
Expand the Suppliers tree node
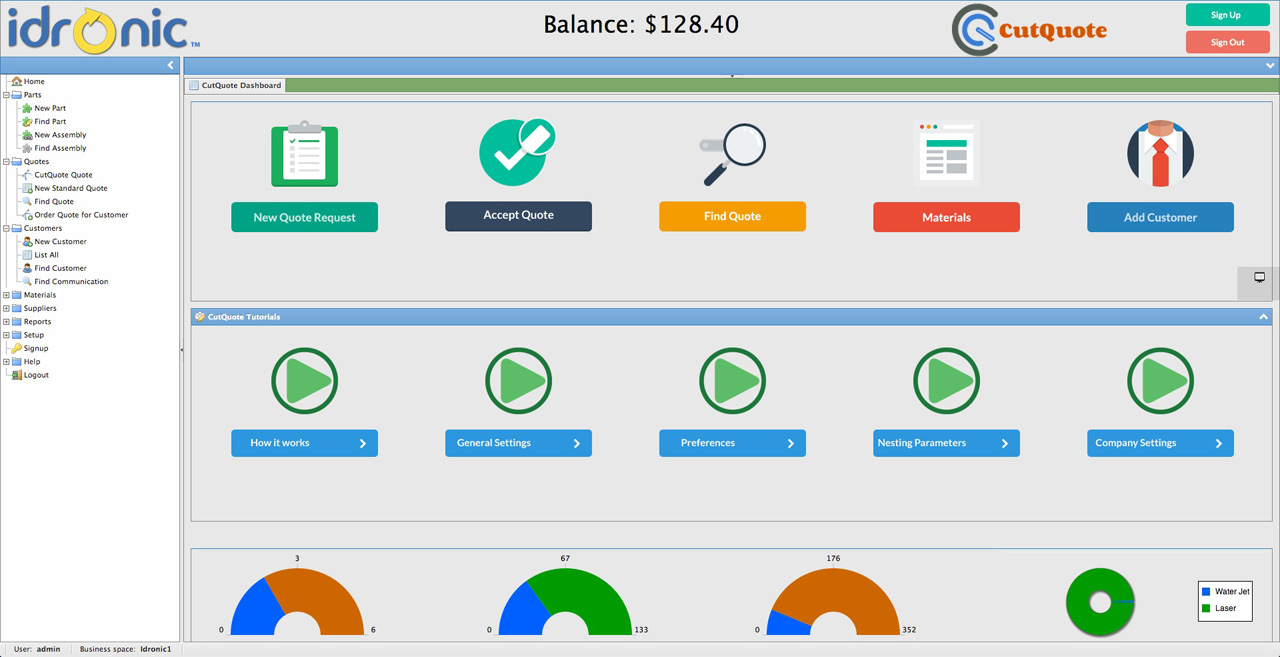6,308
